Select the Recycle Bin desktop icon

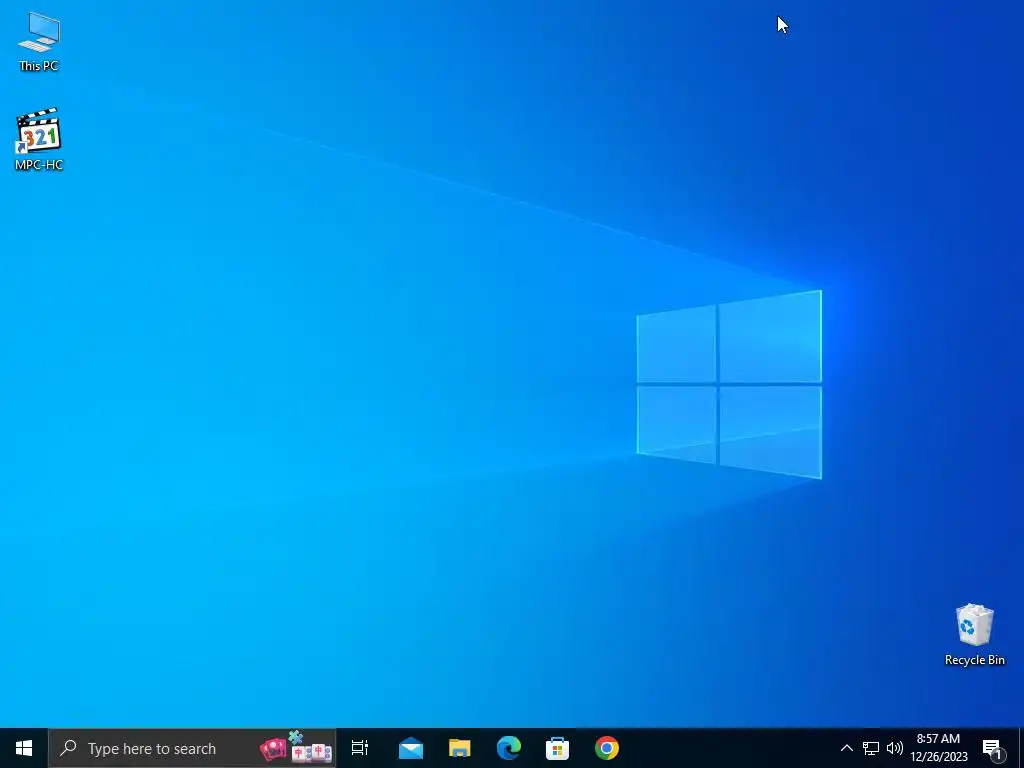974,634
